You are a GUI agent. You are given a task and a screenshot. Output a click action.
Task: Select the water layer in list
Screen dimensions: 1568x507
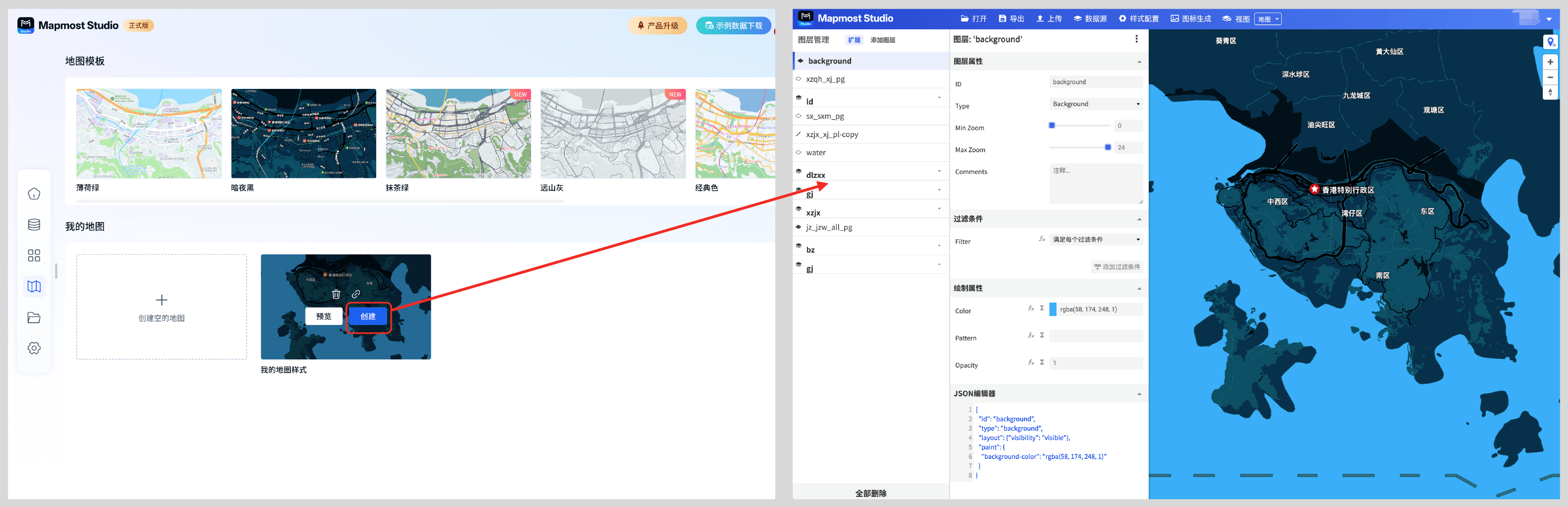(816, 153)
